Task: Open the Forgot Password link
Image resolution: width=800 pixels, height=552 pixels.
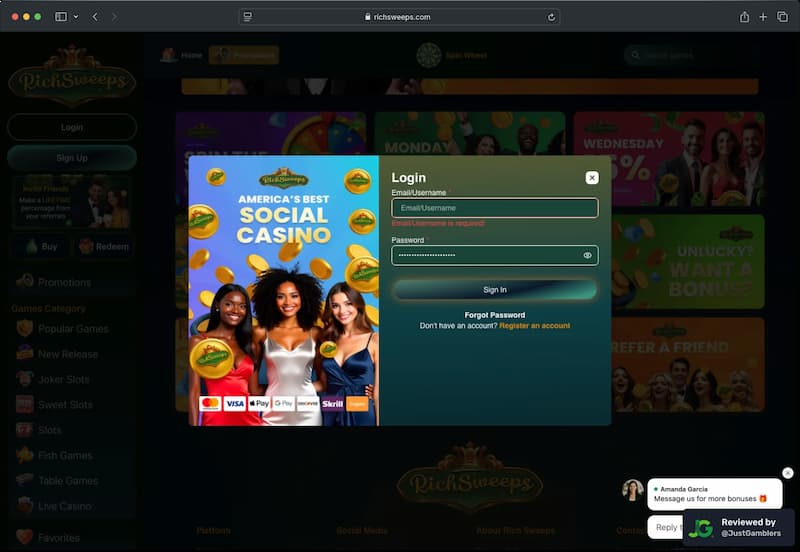Action: point(494,315)
